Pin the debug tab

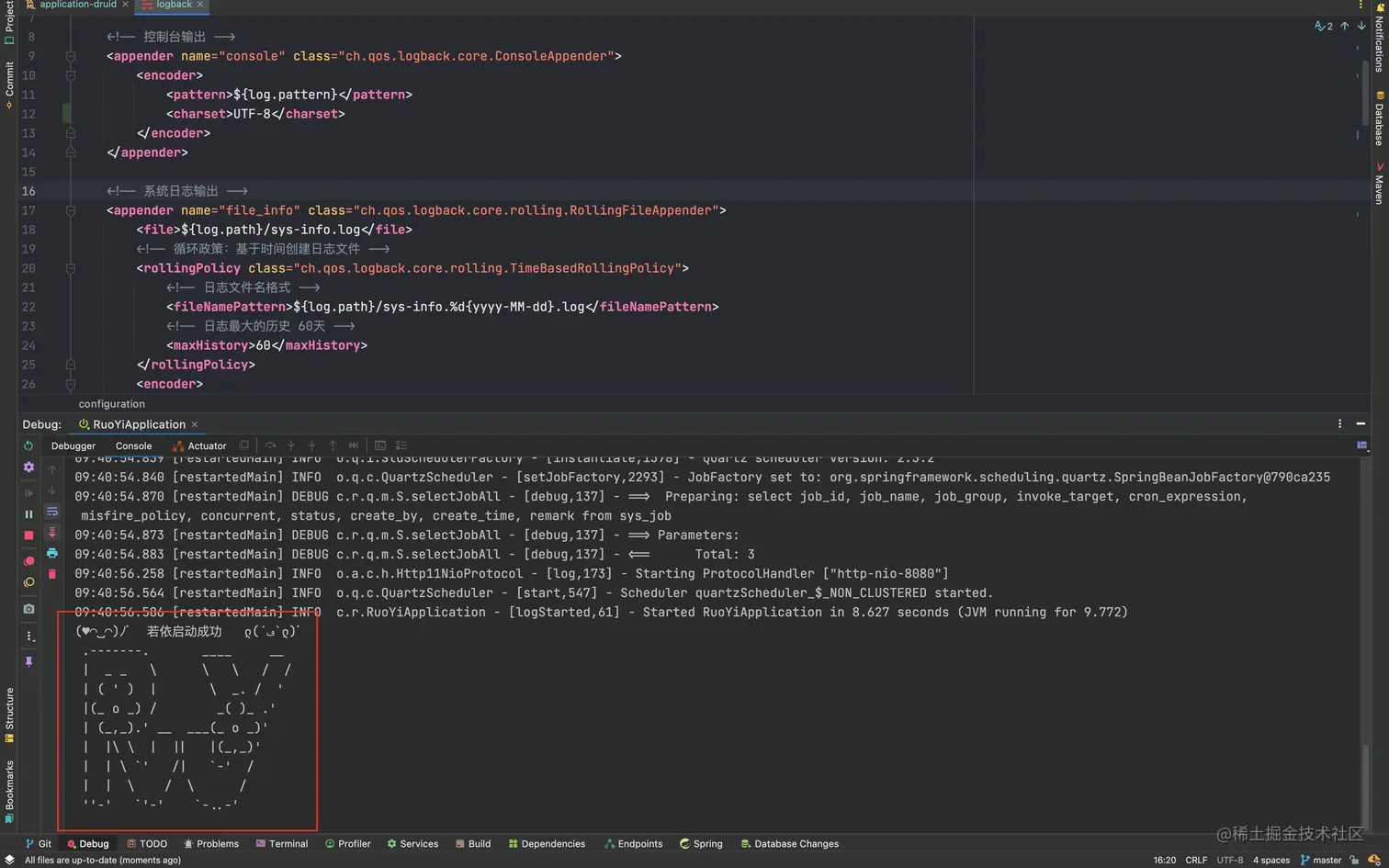(28, 661)
